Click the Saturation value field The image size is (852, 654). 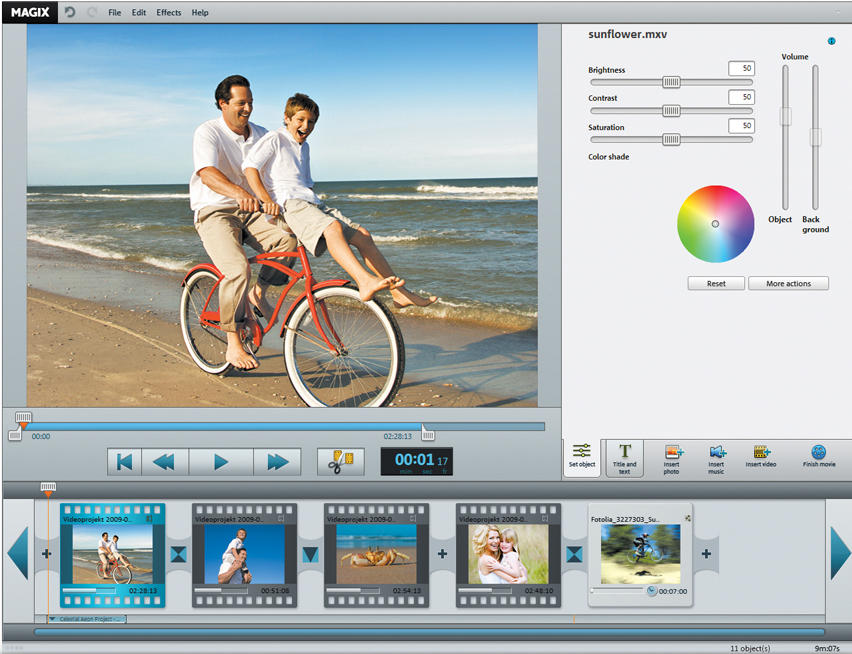[x=741, y=126]
